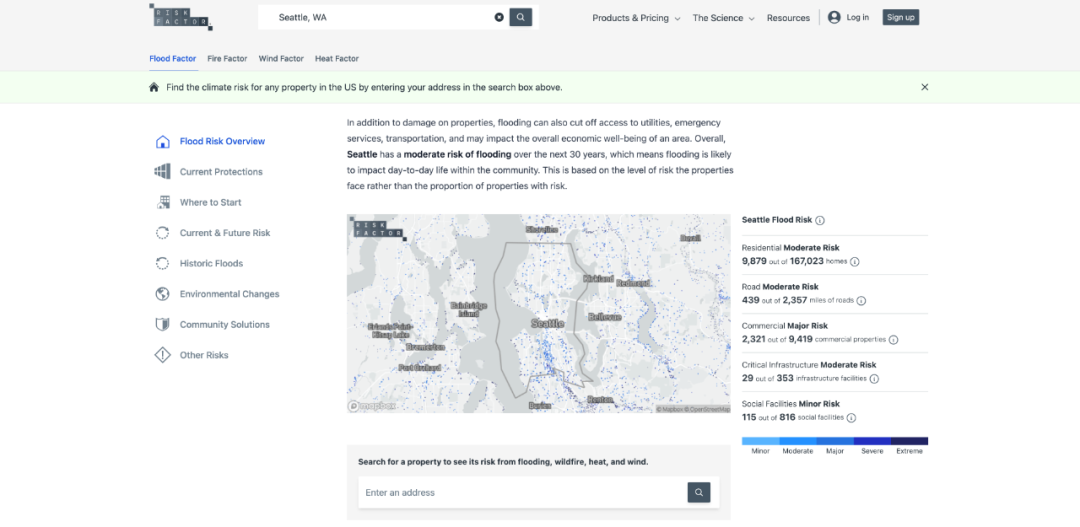This screenshot has height=527, width=1080.
Task: Open info icon beside residential homes count
Action: coord(855,262)
